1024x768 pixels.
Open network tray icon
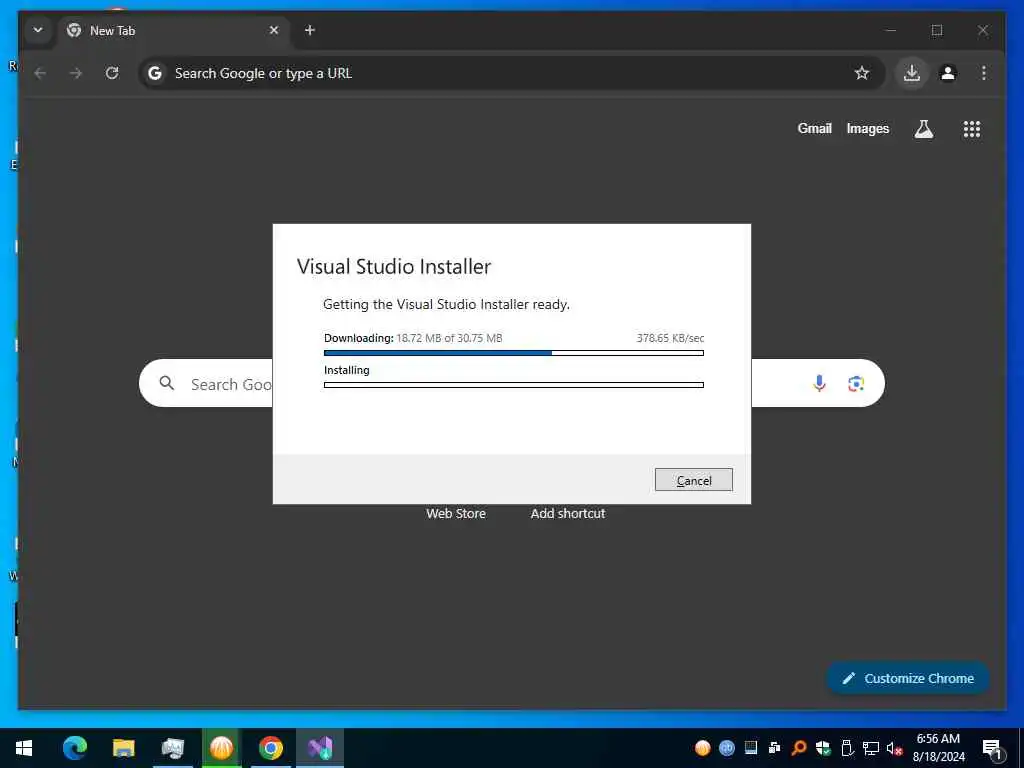click(x=871, y=748)
